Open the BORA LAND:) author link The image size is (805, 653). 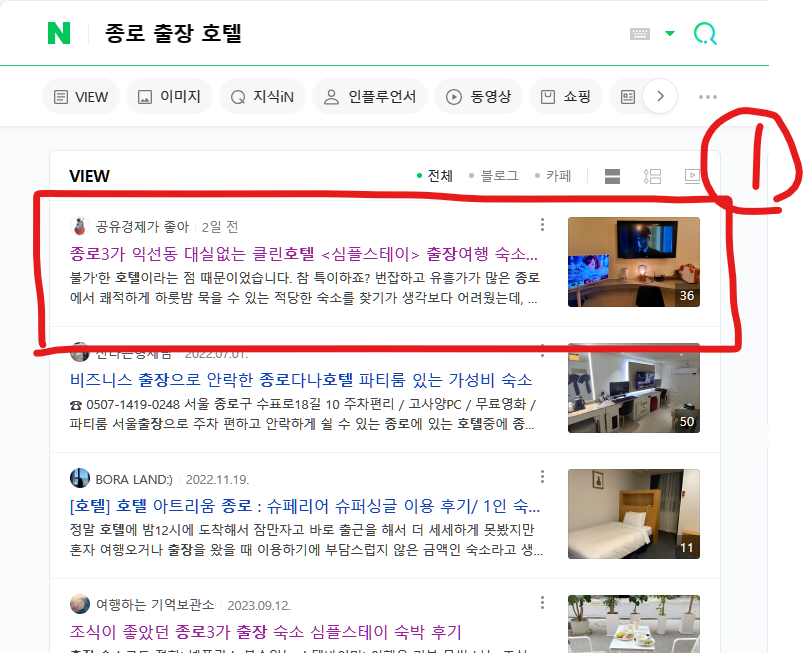click(x=134, y=479)
